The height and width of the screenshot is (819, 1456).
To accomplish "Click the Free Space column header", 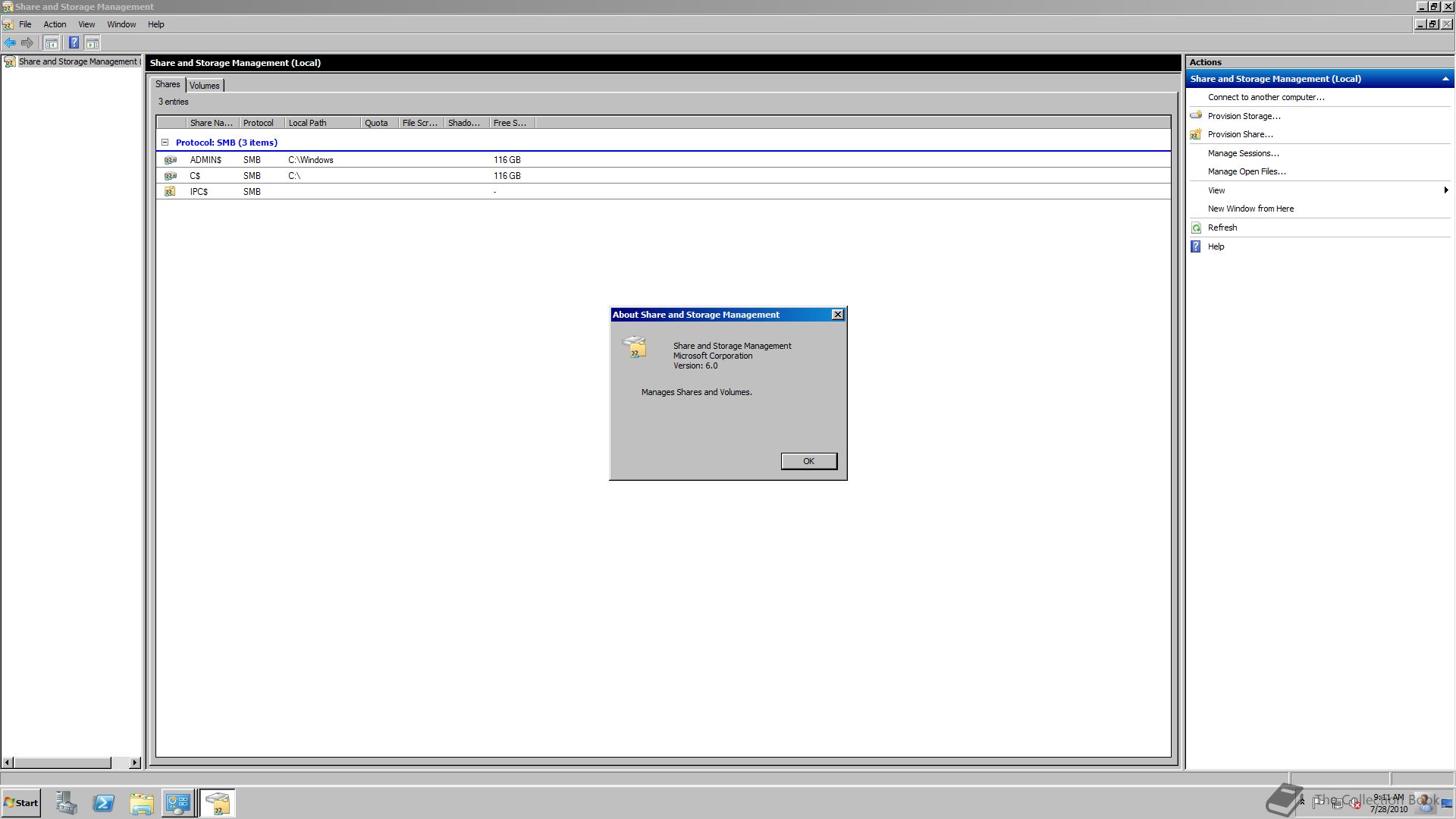I will [512, 123].
